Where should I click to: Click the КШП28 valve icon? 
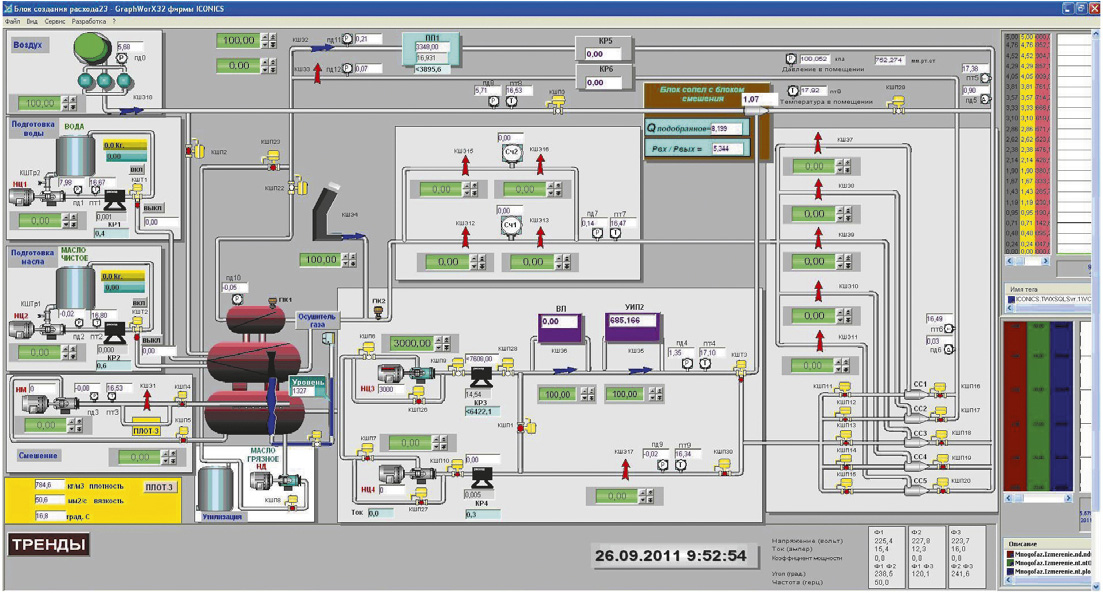507,366
